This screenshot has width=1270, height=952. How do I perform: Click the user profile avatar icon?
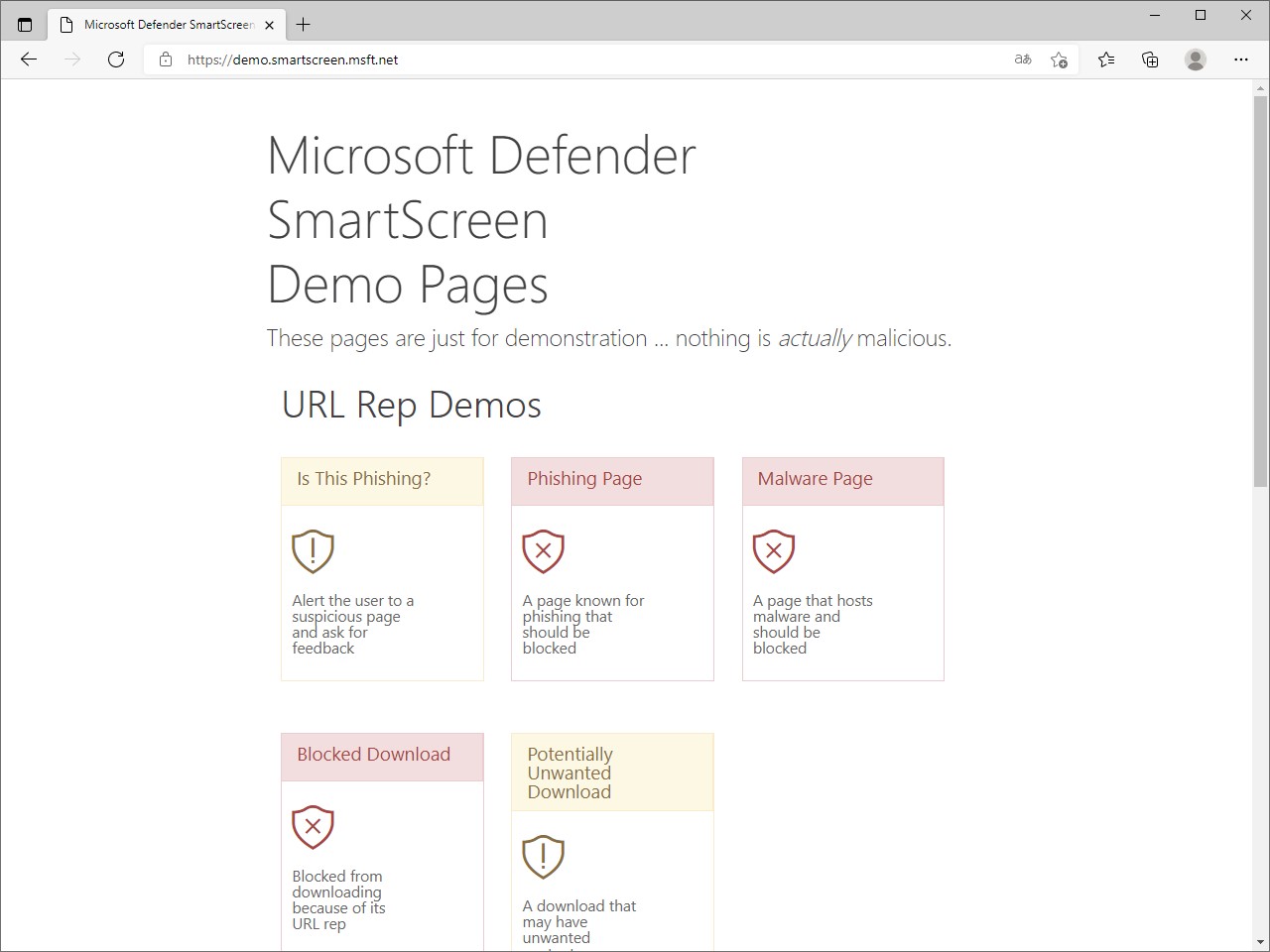point(1196,59)
